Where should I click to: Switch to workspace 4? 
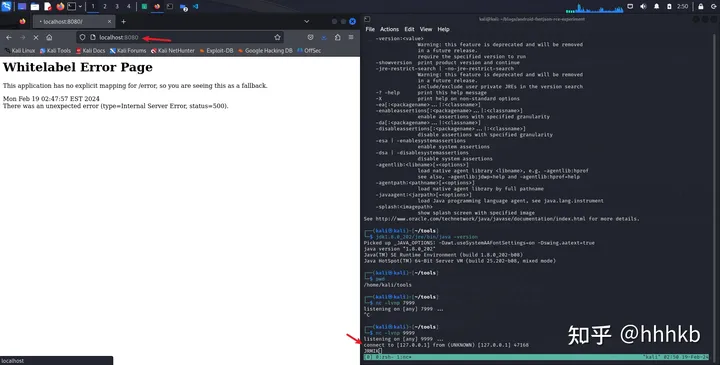click(x=129, y=6)
